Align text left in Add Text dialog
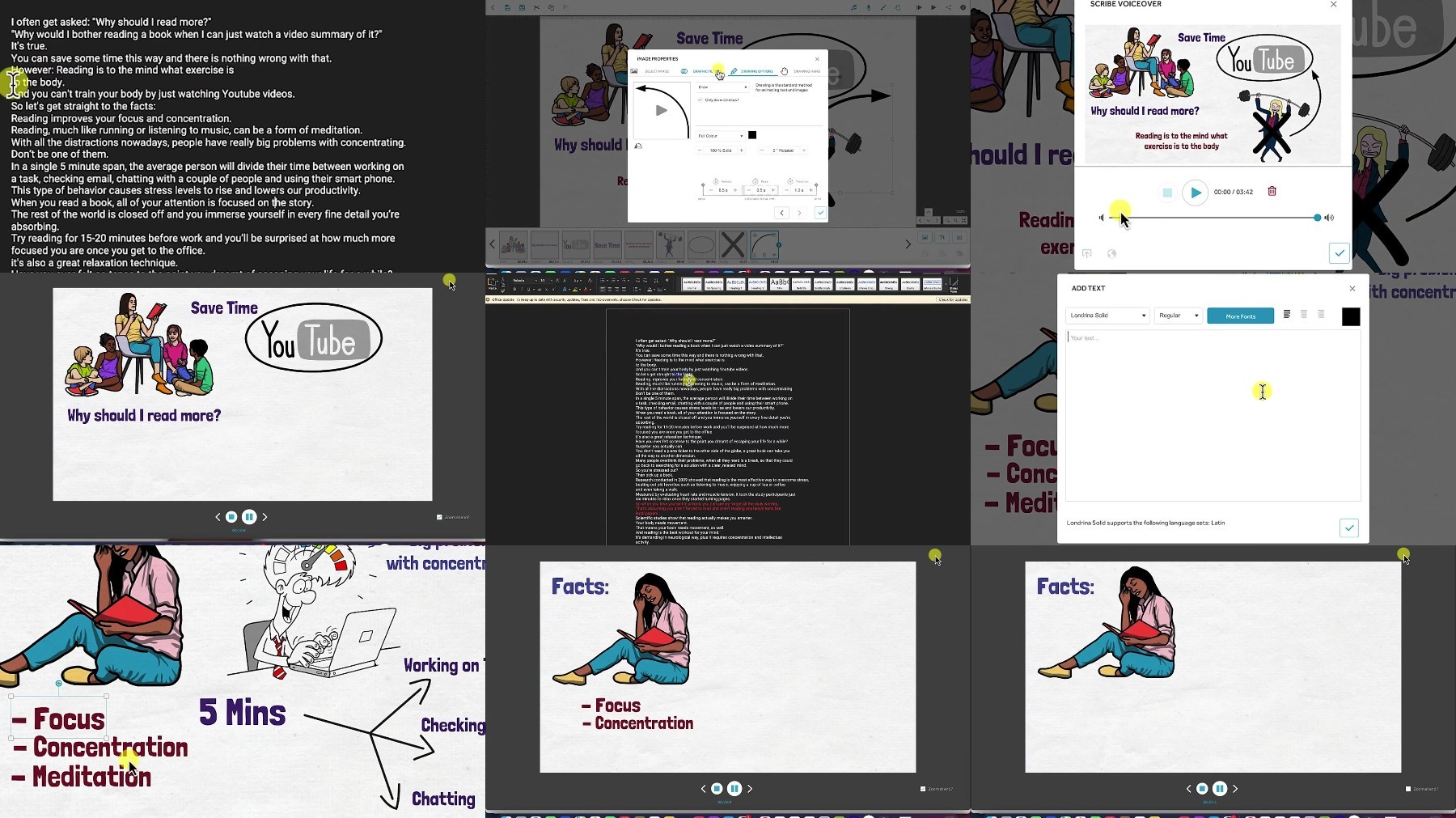The height and width of the screenshot is (818, 1456). tap(1286, 314)
